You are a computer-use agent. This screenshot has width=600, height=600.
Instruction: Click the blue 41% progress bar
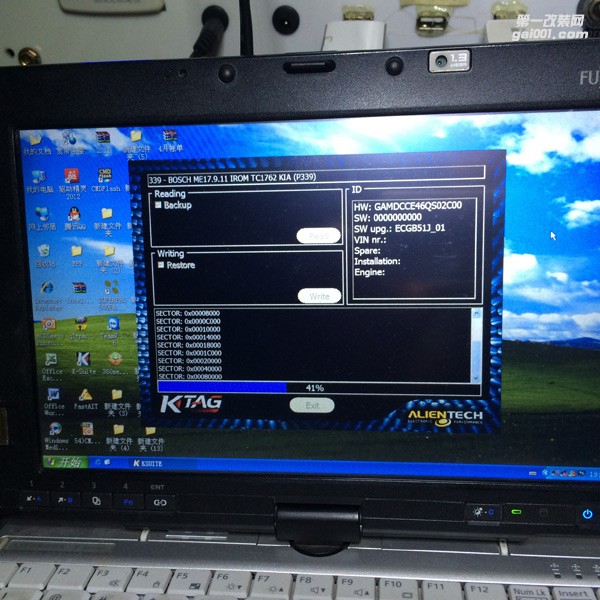point(223,387)
